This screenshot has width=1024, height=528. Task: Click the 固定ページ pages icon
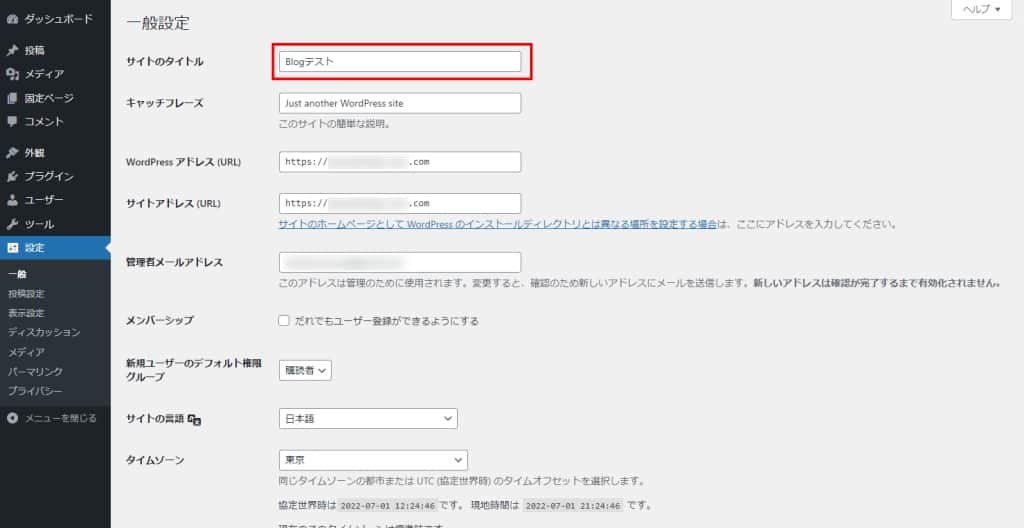[12, 98]
